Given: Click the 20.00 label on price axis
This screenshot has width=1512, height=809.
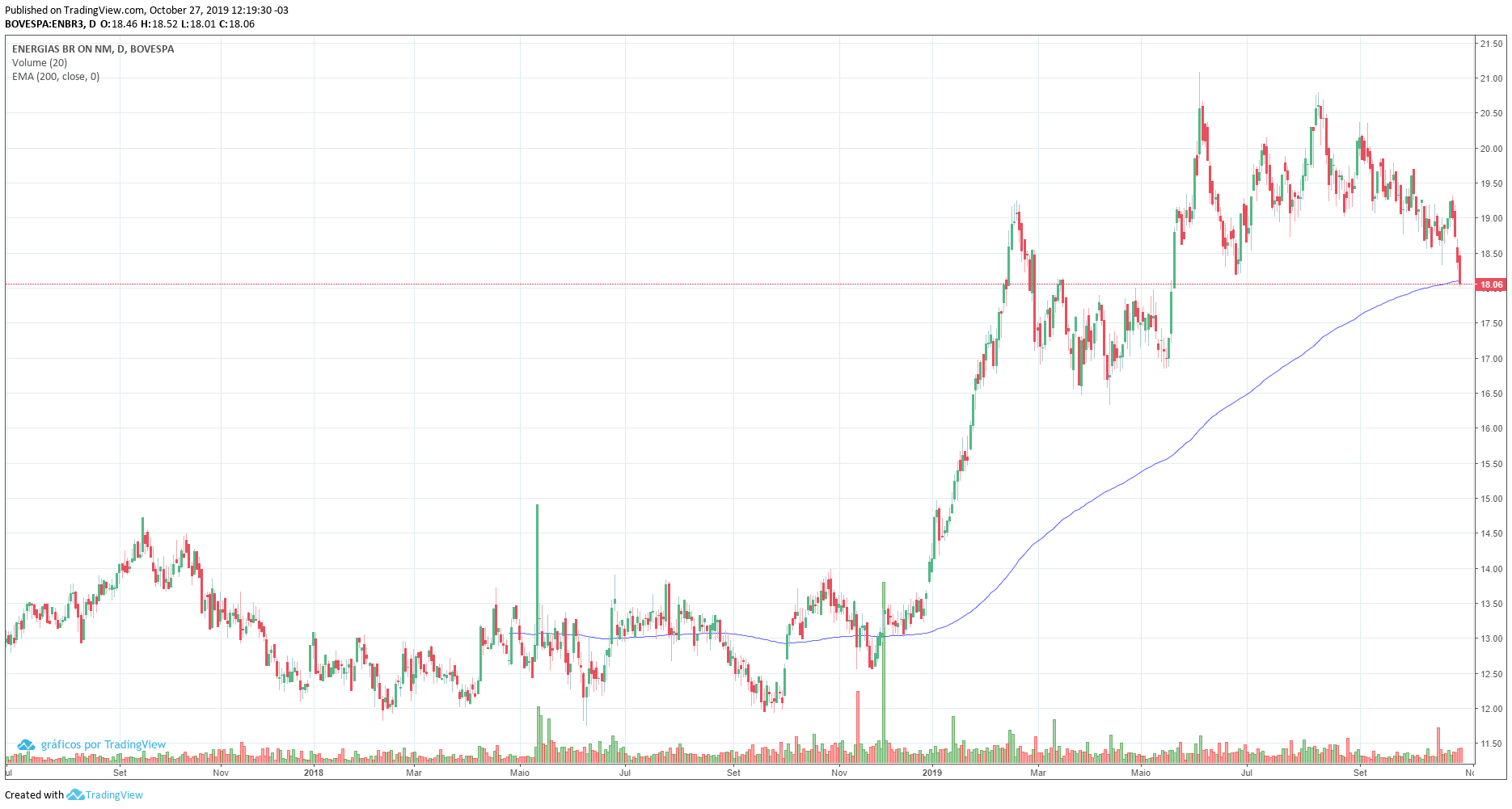Looking at the screenshot, I should tap(1491, 149).
